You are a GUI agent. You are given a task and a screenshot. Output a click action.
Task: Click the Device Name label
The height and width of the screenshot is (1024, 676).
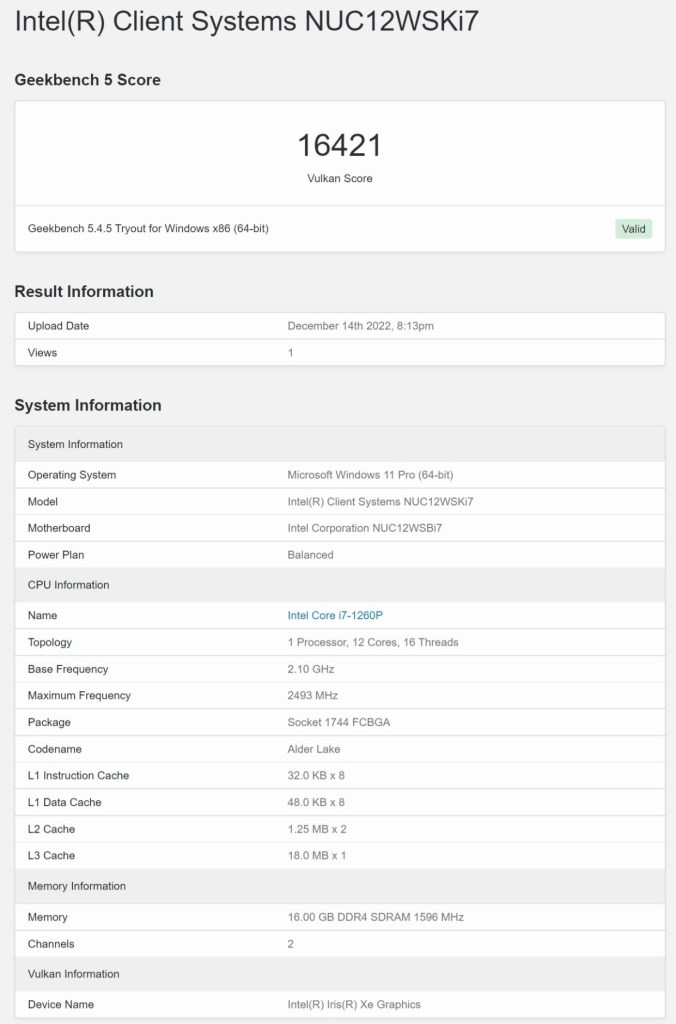(x=61, y=1004)
